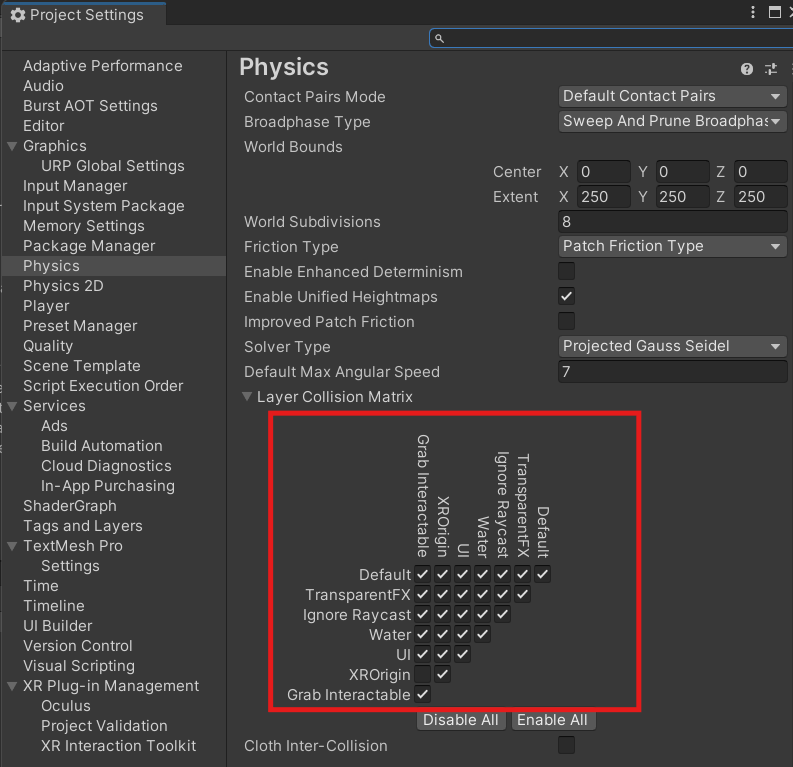Uncheck TransparentFX row TransparentFX column collision
The width and height of the screenshot is (793, 767).
[x=522, y=594]
